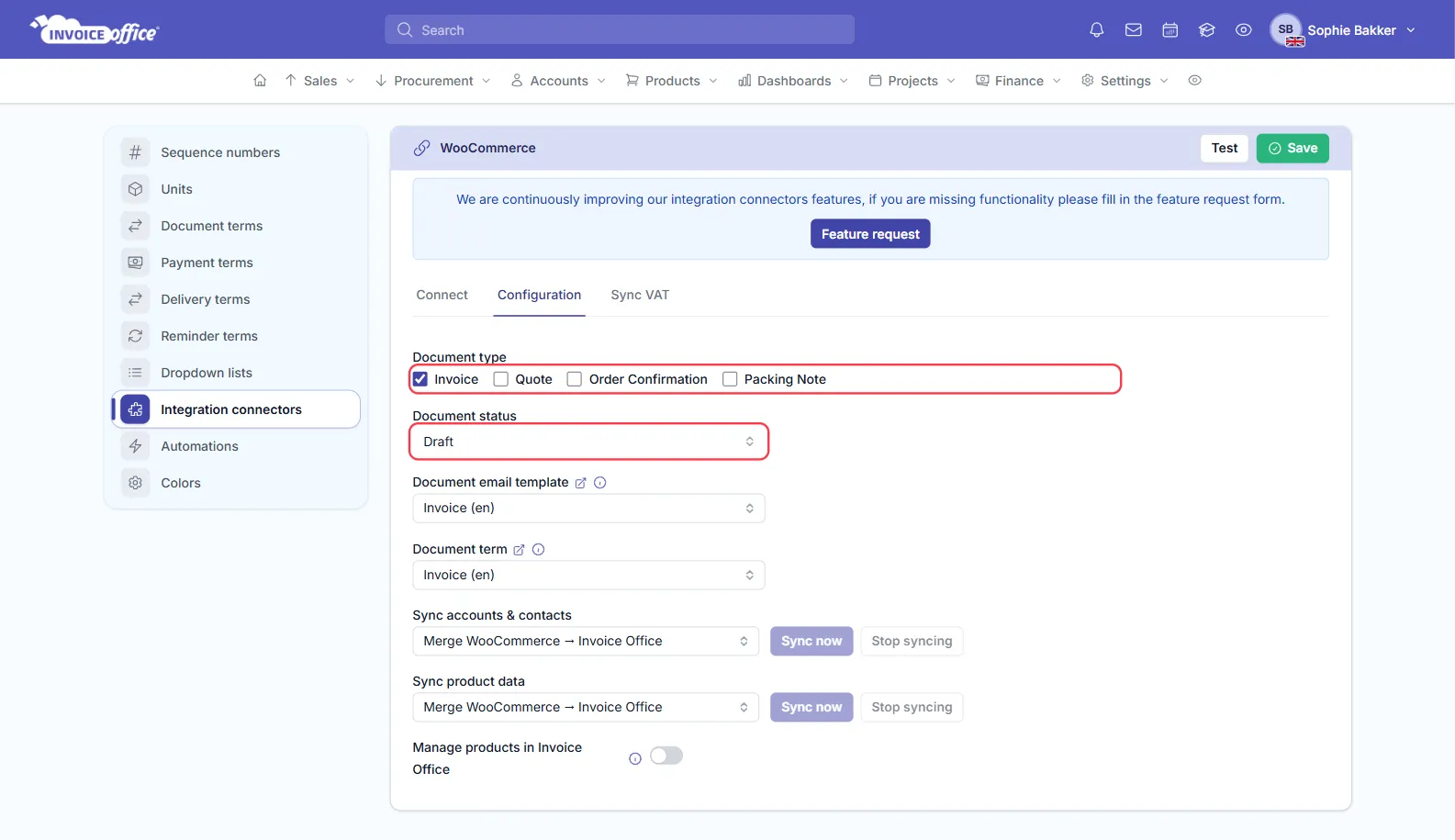Click info icon beside Document term

539,550
